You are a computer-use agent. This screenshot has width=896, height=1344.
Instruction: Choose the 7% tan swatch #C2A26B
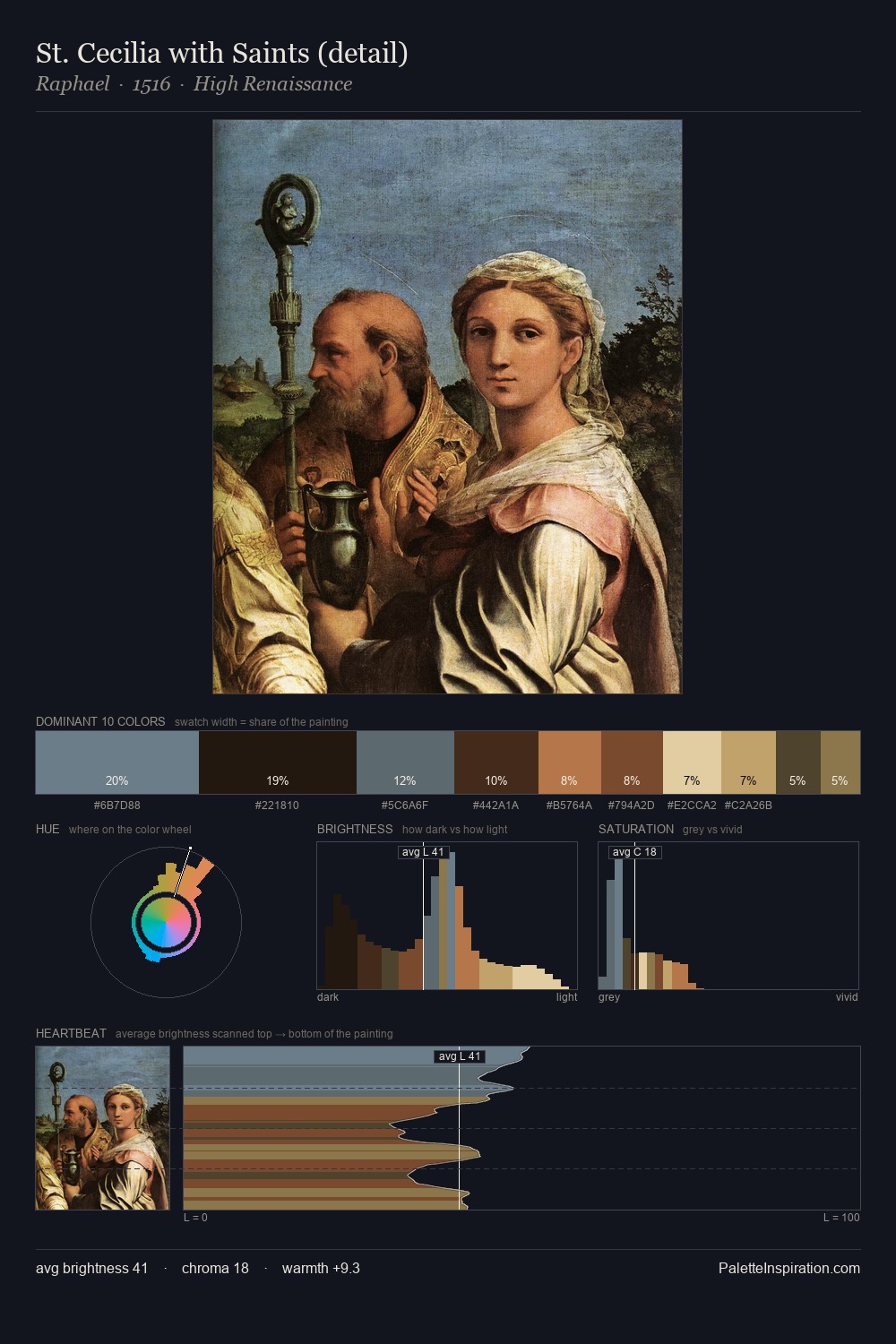[748, 762]
